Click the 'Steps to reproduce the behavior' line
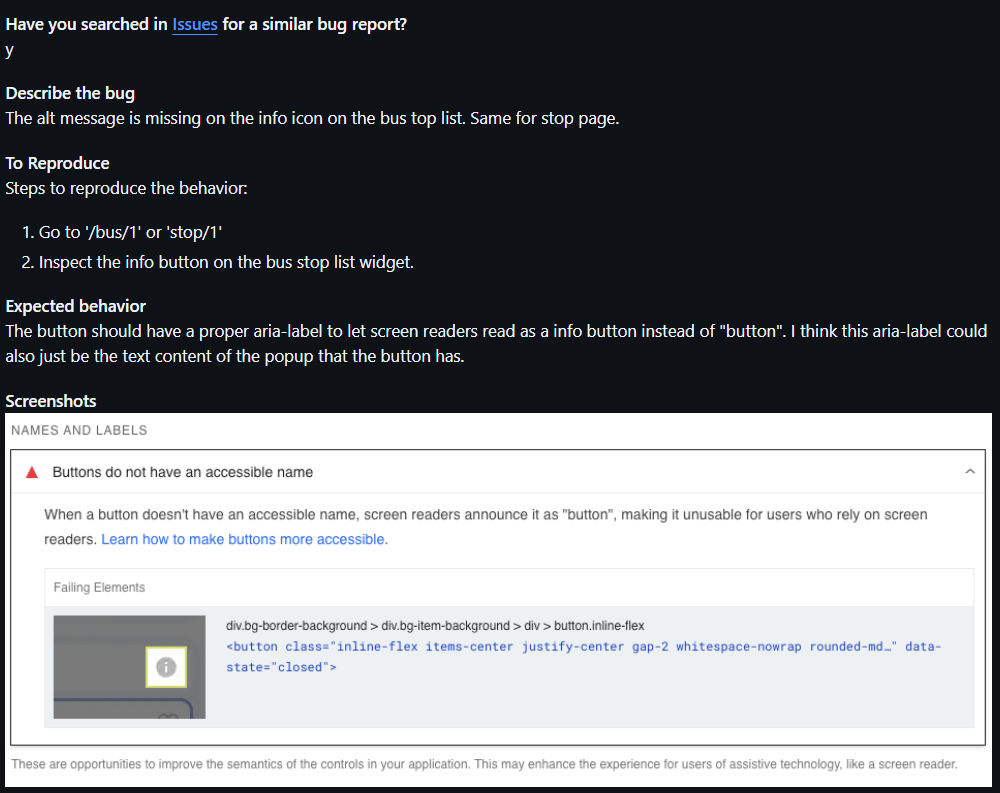Viewport: 1000px width, 793px height. click(126, 187)
